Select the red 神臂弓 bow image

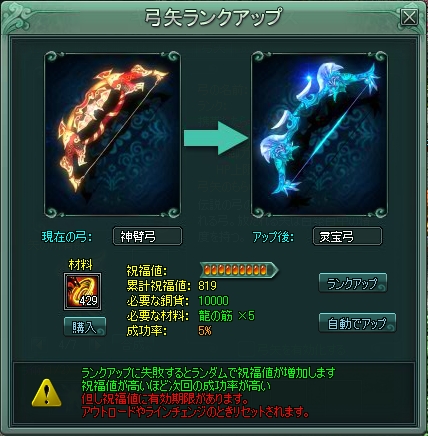point(112,134)
